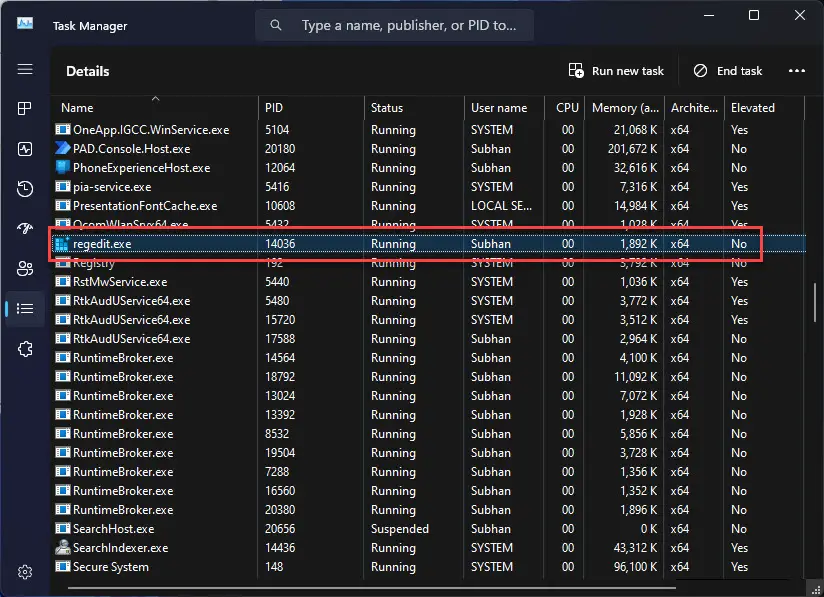Select RtkAudUService64.exe with PID 5480
Viewport: 824px width, 597px height.
point(131,301)
